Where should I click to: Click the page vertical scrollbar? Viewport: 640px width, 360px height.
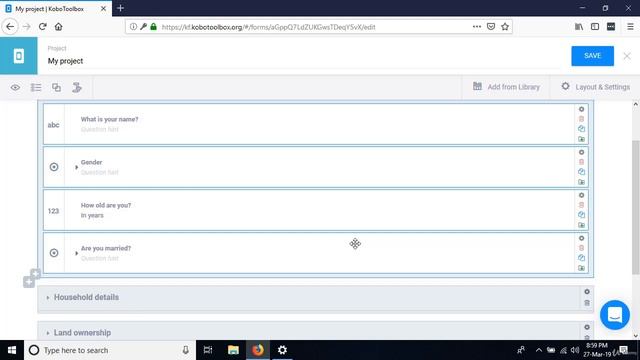636,207
